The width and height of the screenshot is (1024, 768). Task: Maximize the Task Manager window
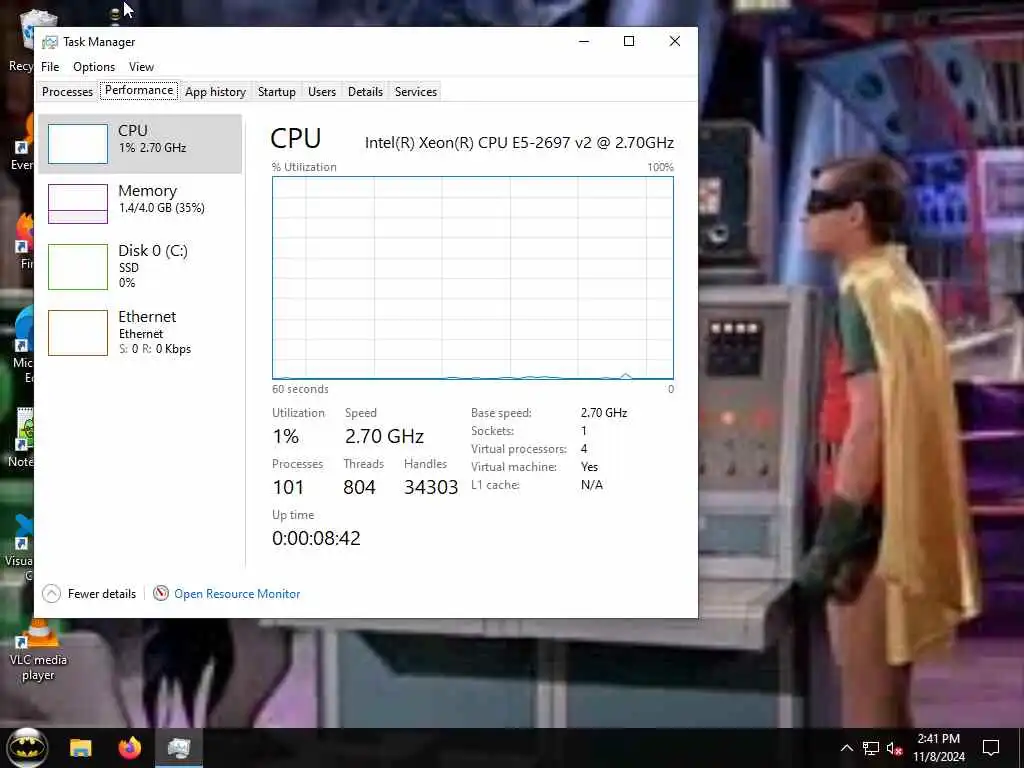pyautogui.click(x=629, y=41)
